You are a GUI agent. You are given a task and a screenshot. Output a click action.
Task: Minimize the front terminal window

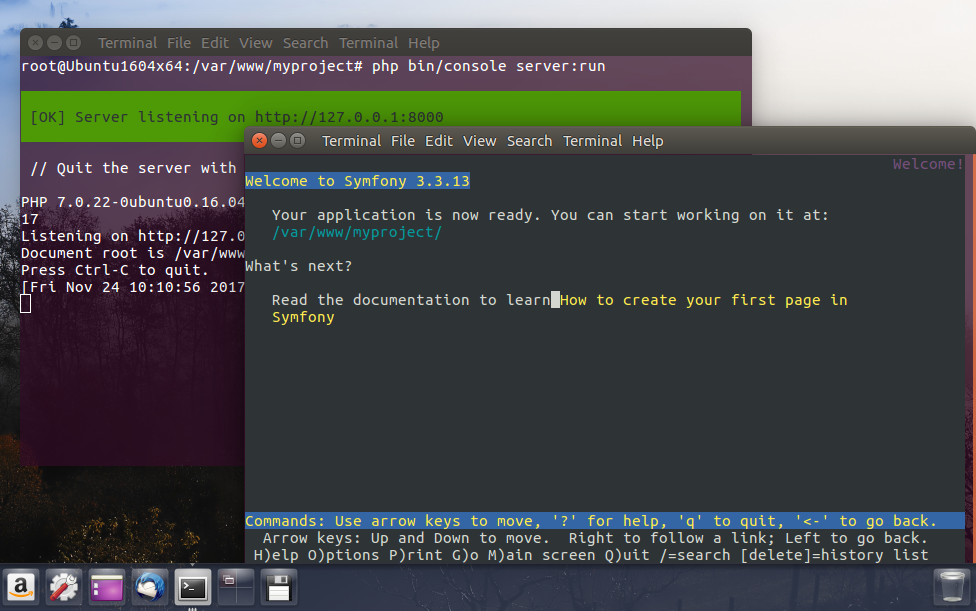pos(278,141)
